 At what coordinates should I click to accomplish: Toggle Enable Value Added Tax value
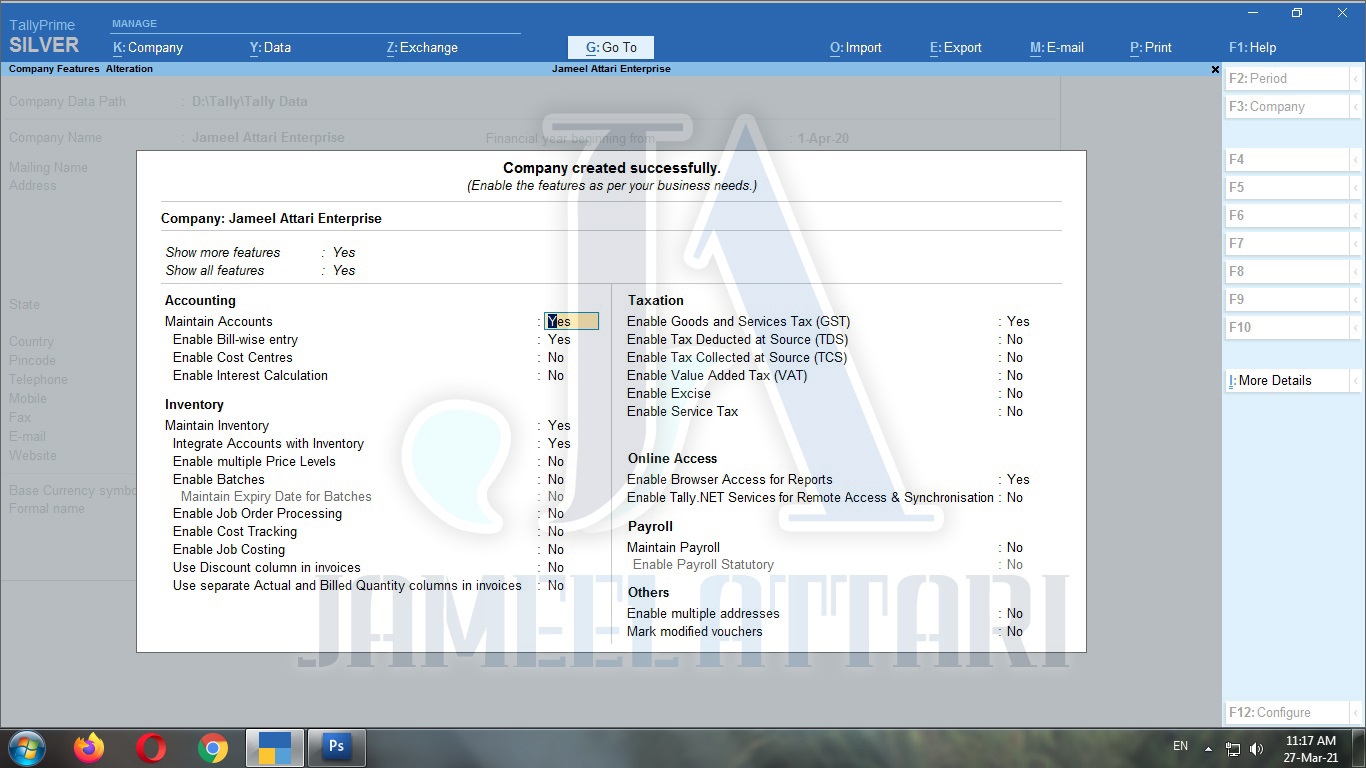coord(1015,375)
